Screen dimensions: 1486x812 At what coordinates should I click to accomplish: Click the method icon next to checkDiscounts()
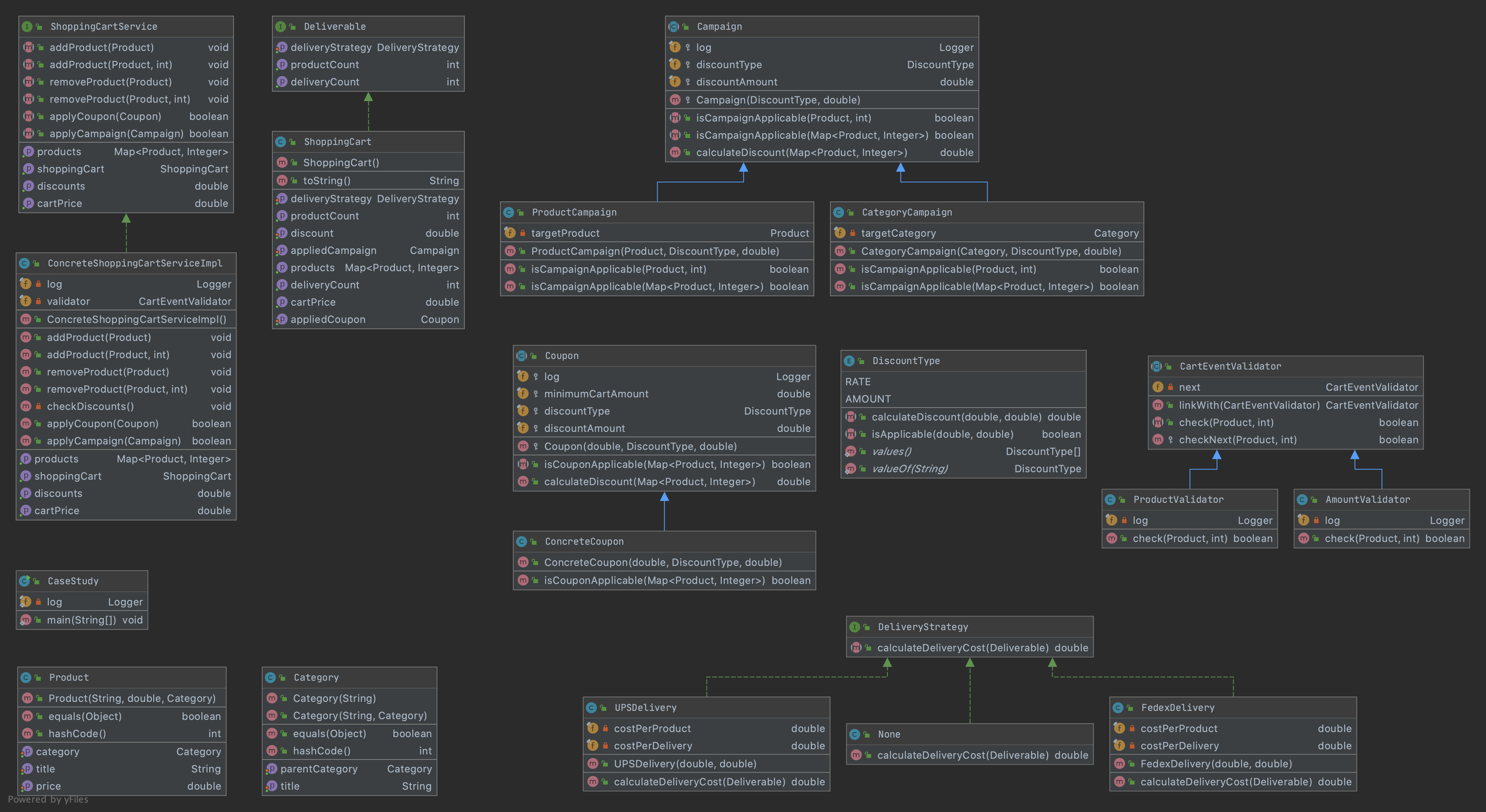coord(26,406)
